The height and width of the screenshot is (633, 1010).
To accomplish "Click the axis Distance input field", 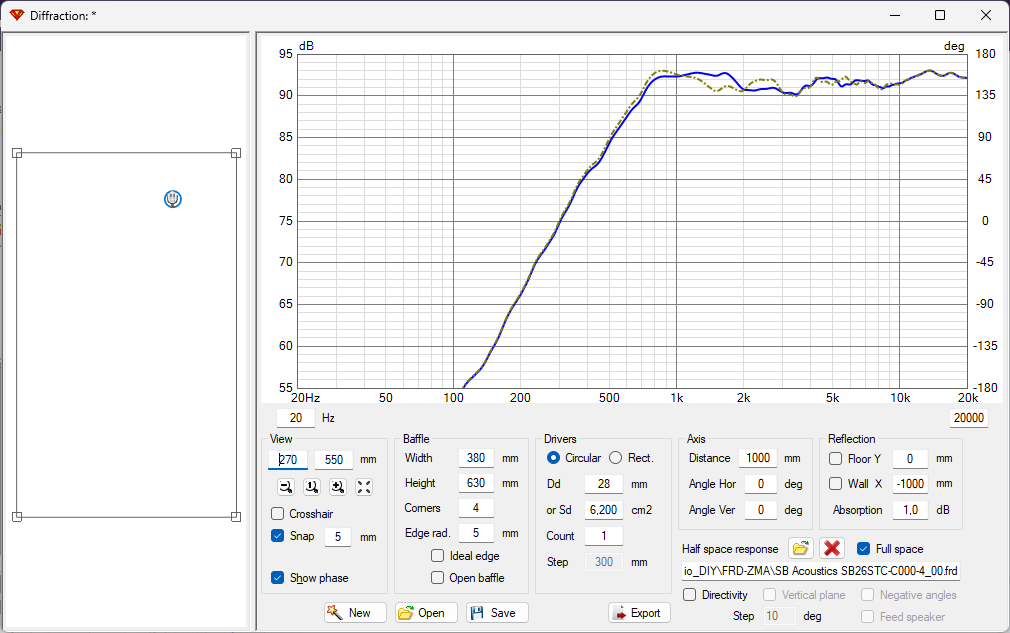I will point(758,458).
